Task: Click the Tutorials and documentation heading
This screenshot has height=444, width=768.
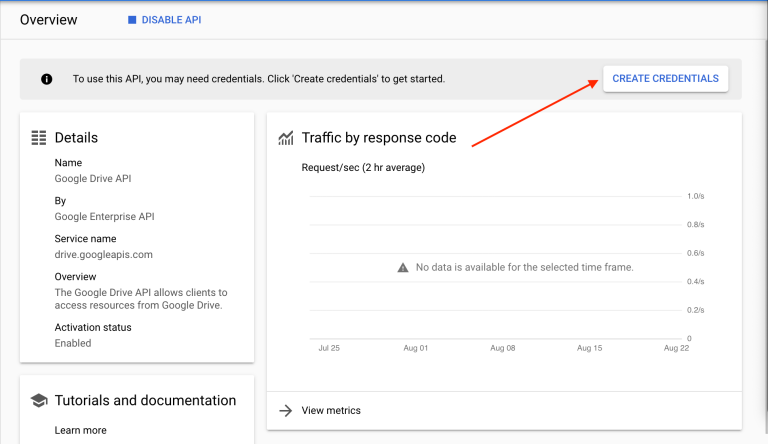Action: tap(145, 400)
